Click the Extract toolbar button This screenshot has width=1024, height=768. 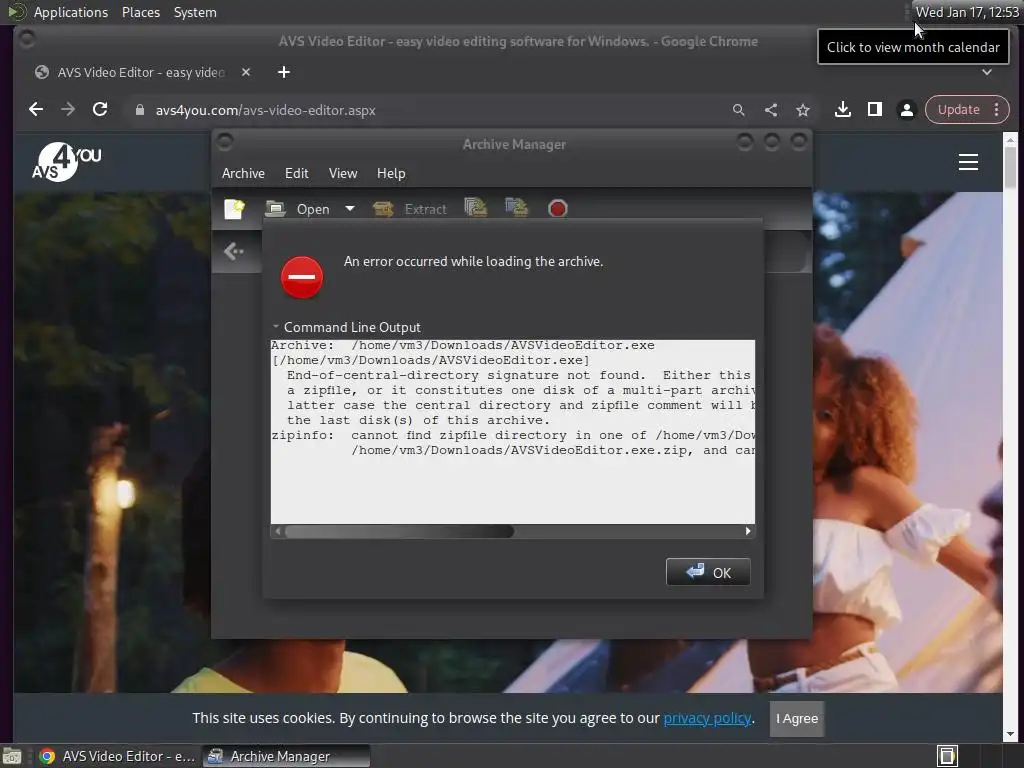coord(410,209)
